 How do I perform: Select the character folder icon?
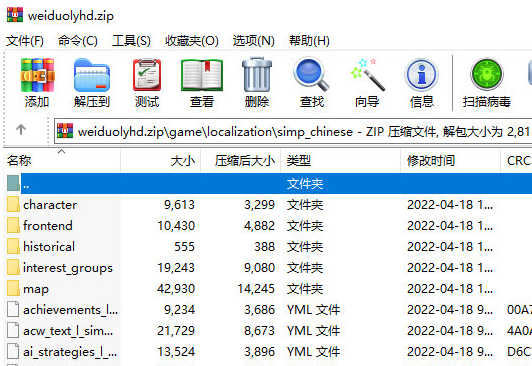point(13,205)
